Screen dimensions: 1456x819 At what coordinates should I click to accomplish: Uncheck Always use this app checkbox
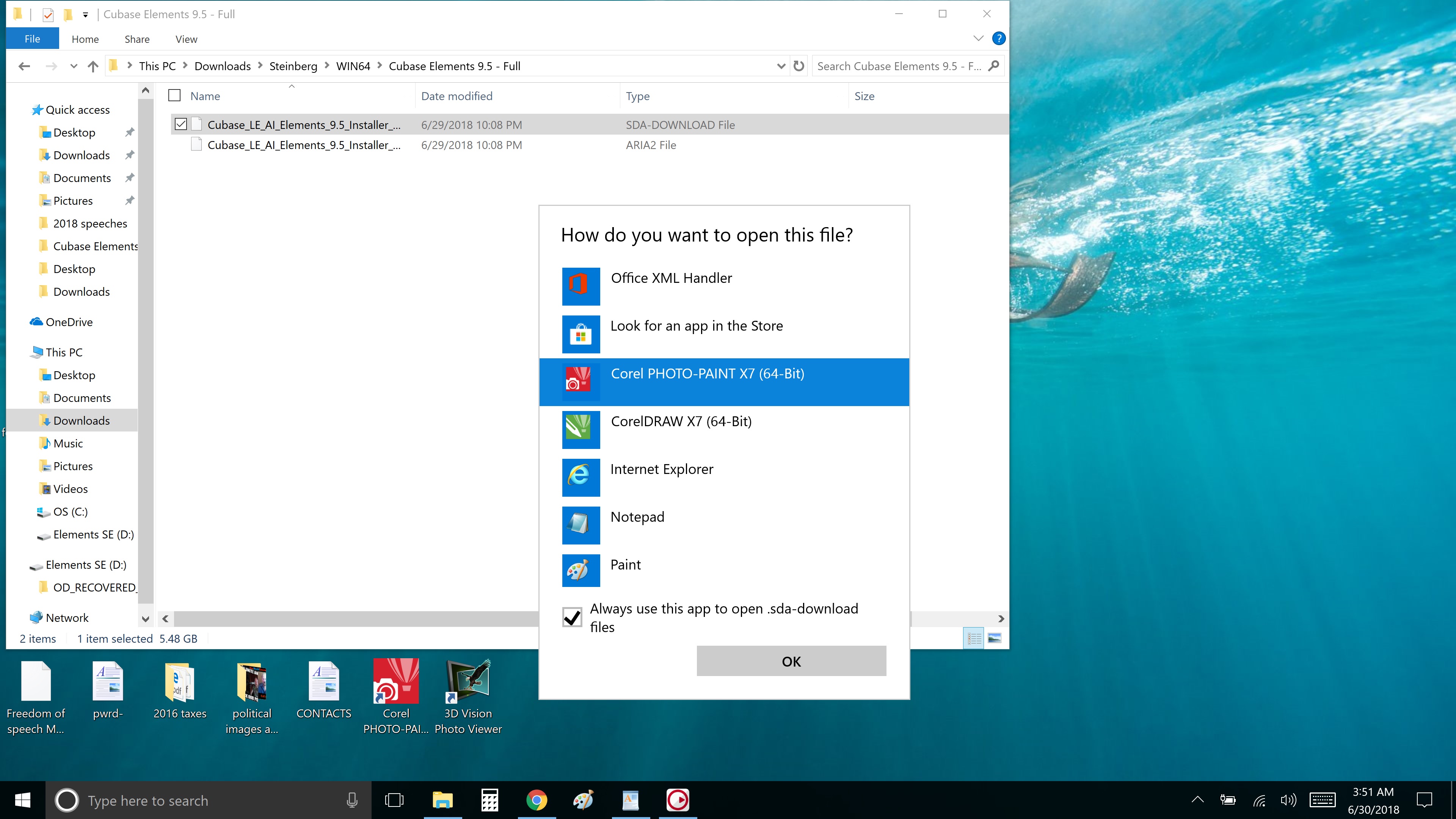click(x=572, y=617)
